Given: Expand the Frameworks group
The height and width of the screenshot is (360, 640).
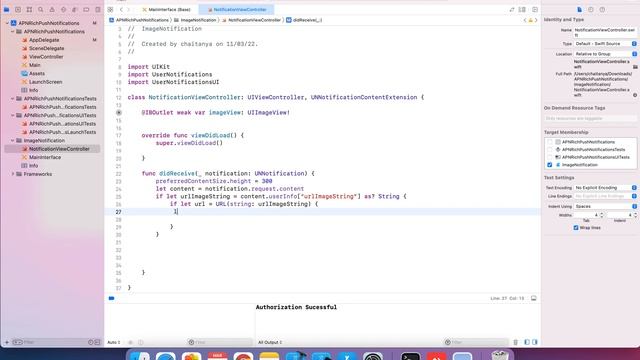Looking at the screenshot, I should tap(13, 174).
